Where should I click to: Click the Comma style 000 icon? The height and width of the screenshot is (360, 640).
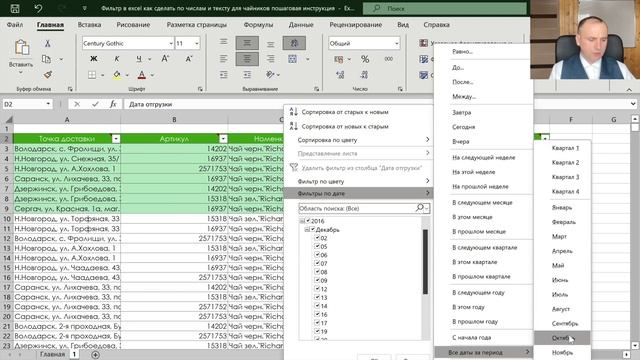click(389, 59)
